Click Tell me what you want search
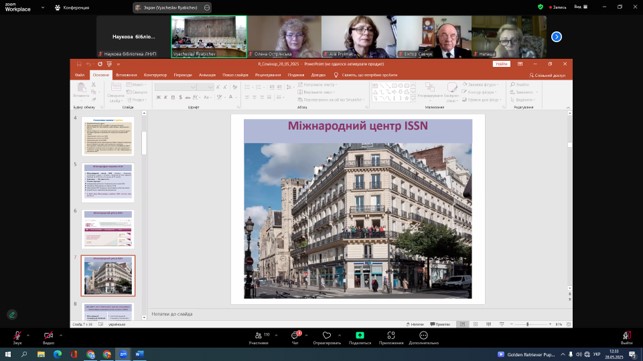The height and width of the screenshot is (361, 643). pos(366,75)
